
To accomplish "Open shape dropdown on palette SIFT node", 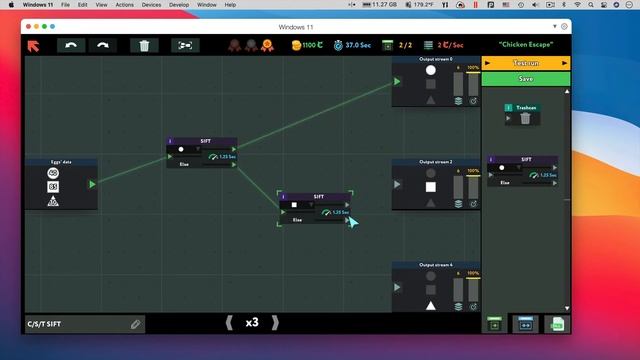I will point(518,168).
